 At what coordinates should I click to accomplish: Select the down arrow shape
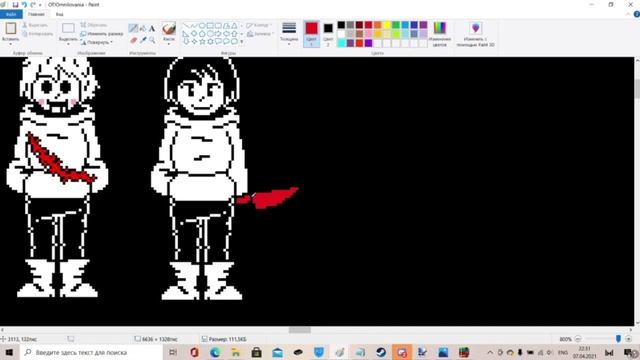pos(186,42)
